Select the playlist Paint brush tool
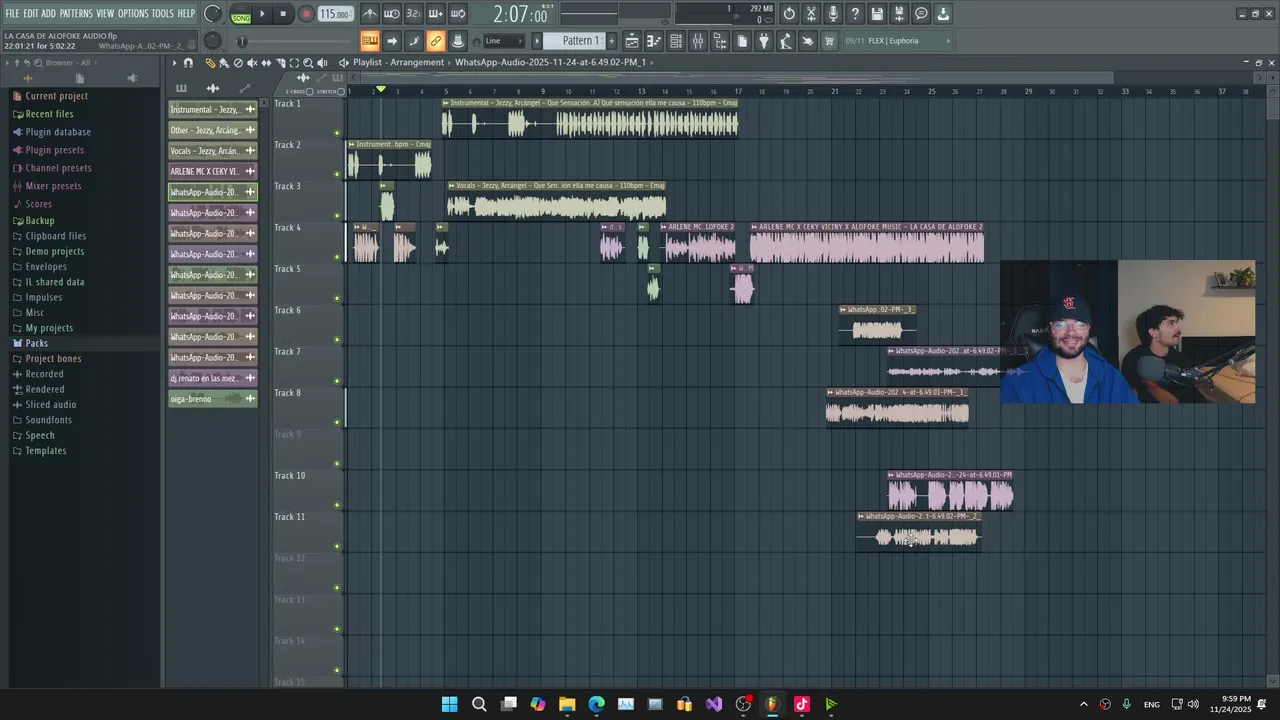This screenshot has height=720, width=1280. [x=224, y=63]
